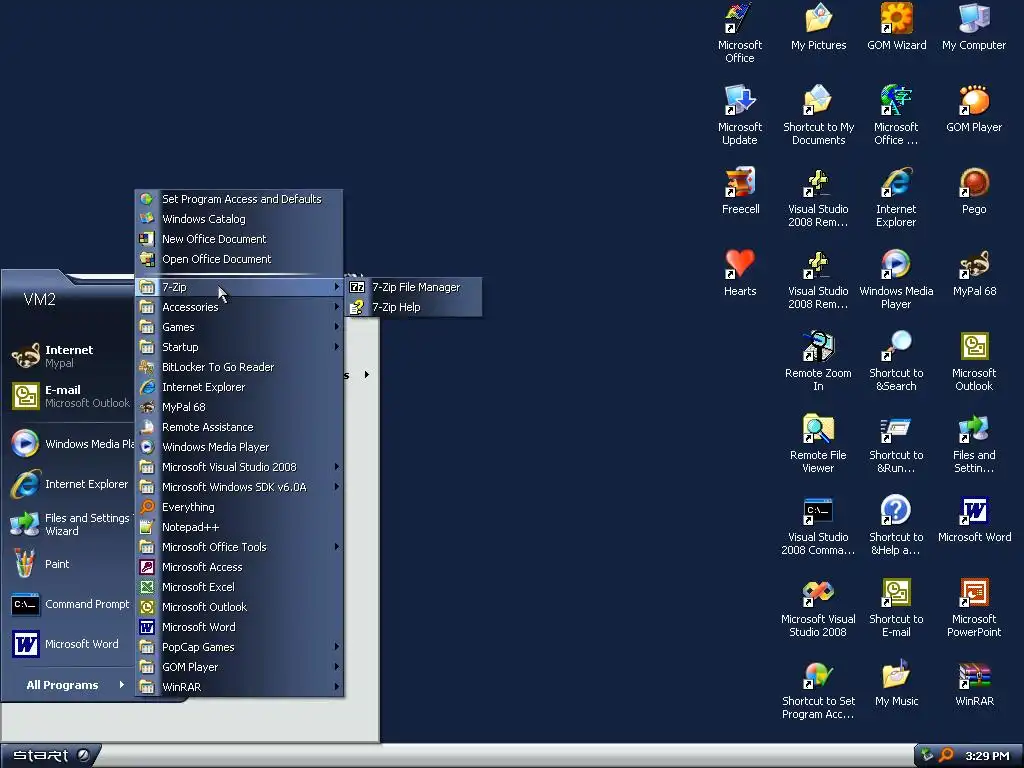Open Shortcut to My Documents icon
This screenshot has height=768, width=1024.
(818, 115)
